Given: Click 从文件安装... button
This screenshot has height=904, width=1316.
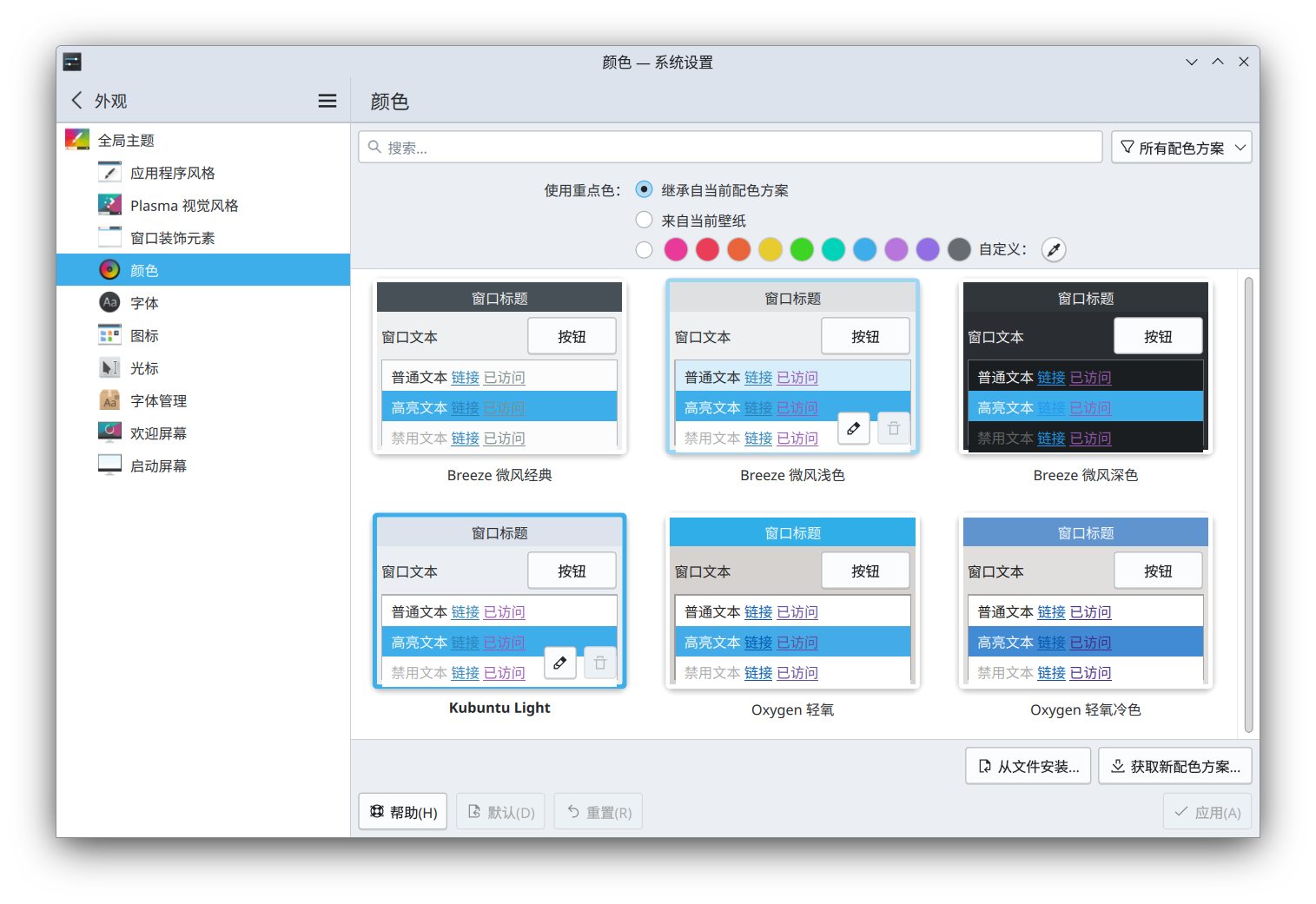Looking at the screenshot, I should coord(1028,766).
